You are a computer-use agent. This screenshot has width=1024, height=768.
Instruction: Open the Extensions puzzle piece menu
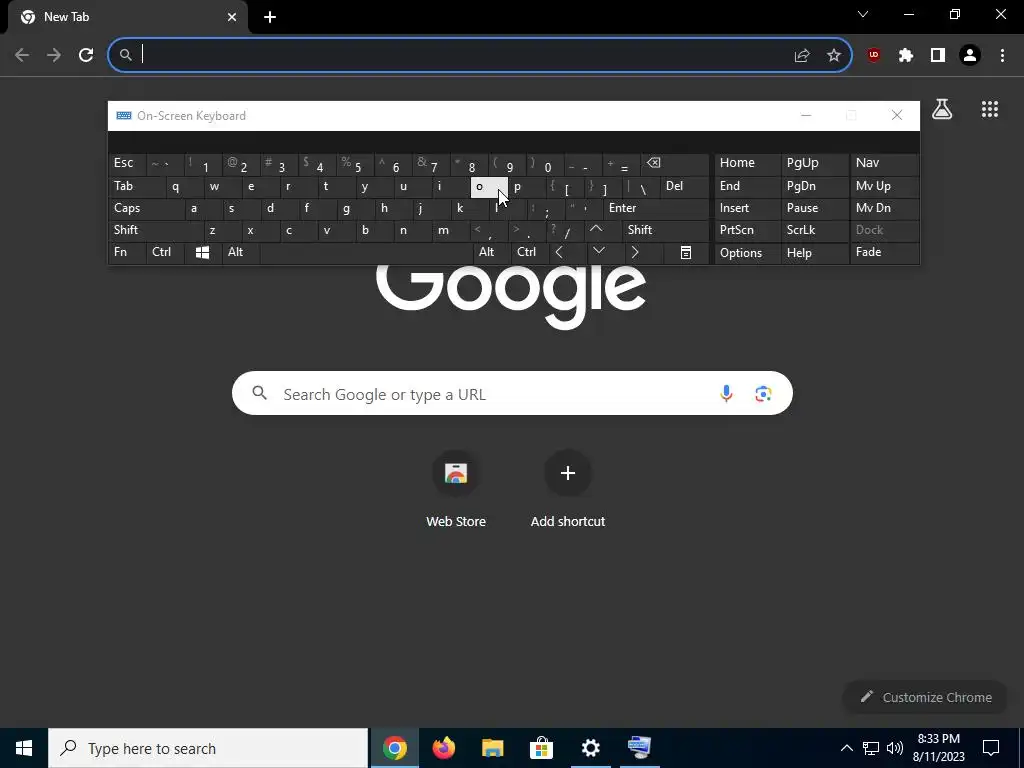[x=906, y=56]
